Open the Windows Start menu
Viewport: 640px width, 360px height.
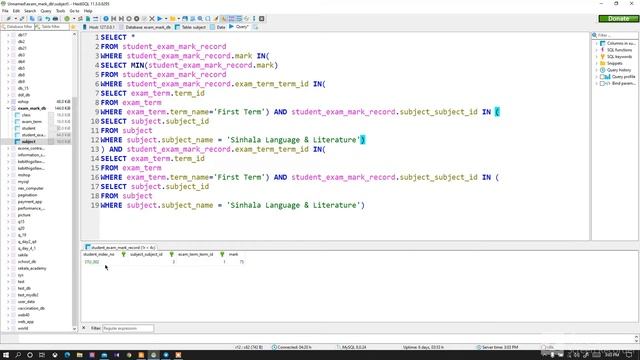[6, 355]
